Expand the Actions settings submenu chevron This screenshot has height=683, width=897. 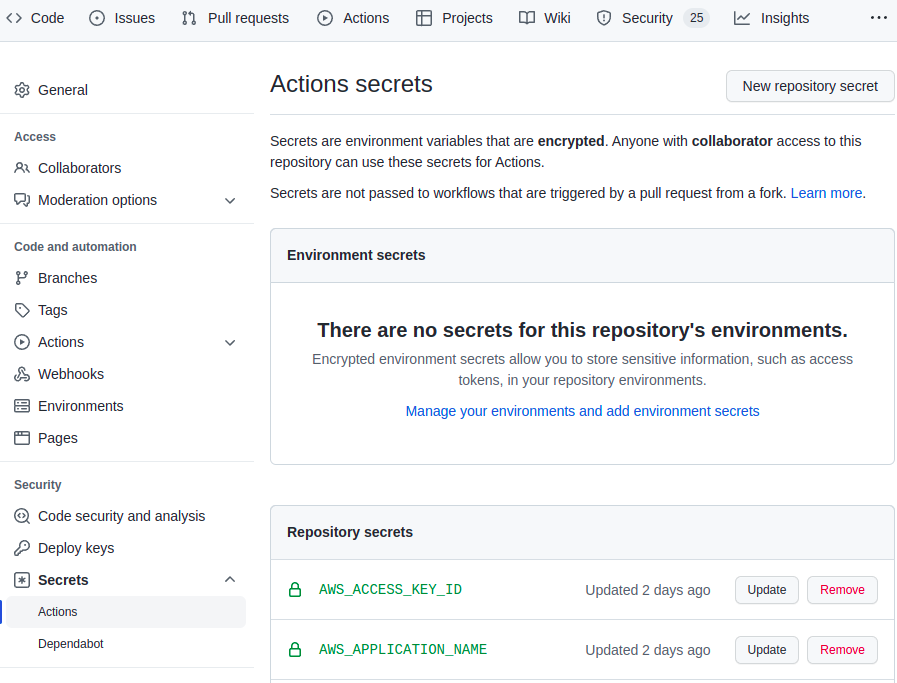coord(230,342)
